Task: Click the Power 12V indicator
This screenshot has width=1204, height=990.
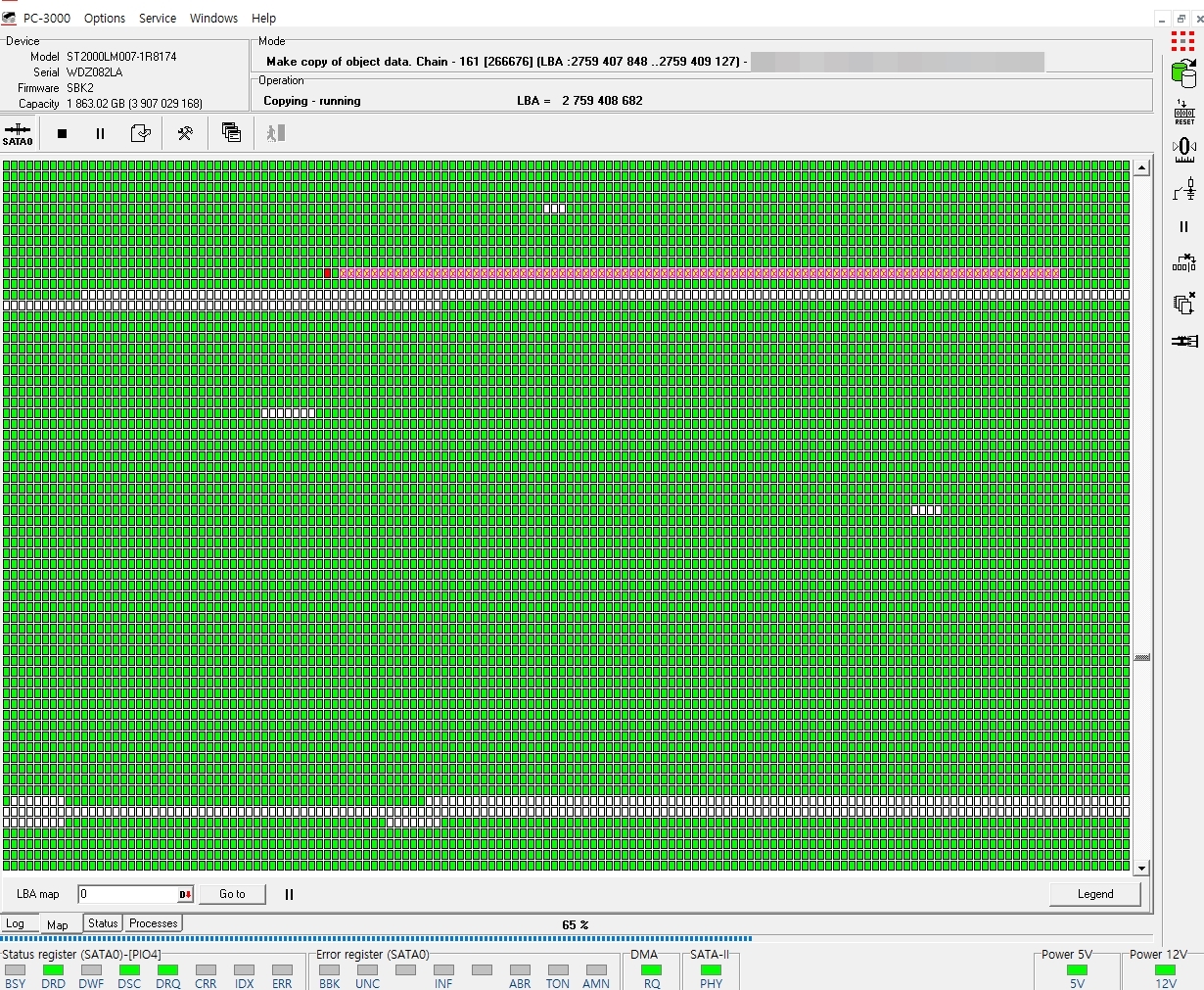Action: click(x=1166, y=970)
